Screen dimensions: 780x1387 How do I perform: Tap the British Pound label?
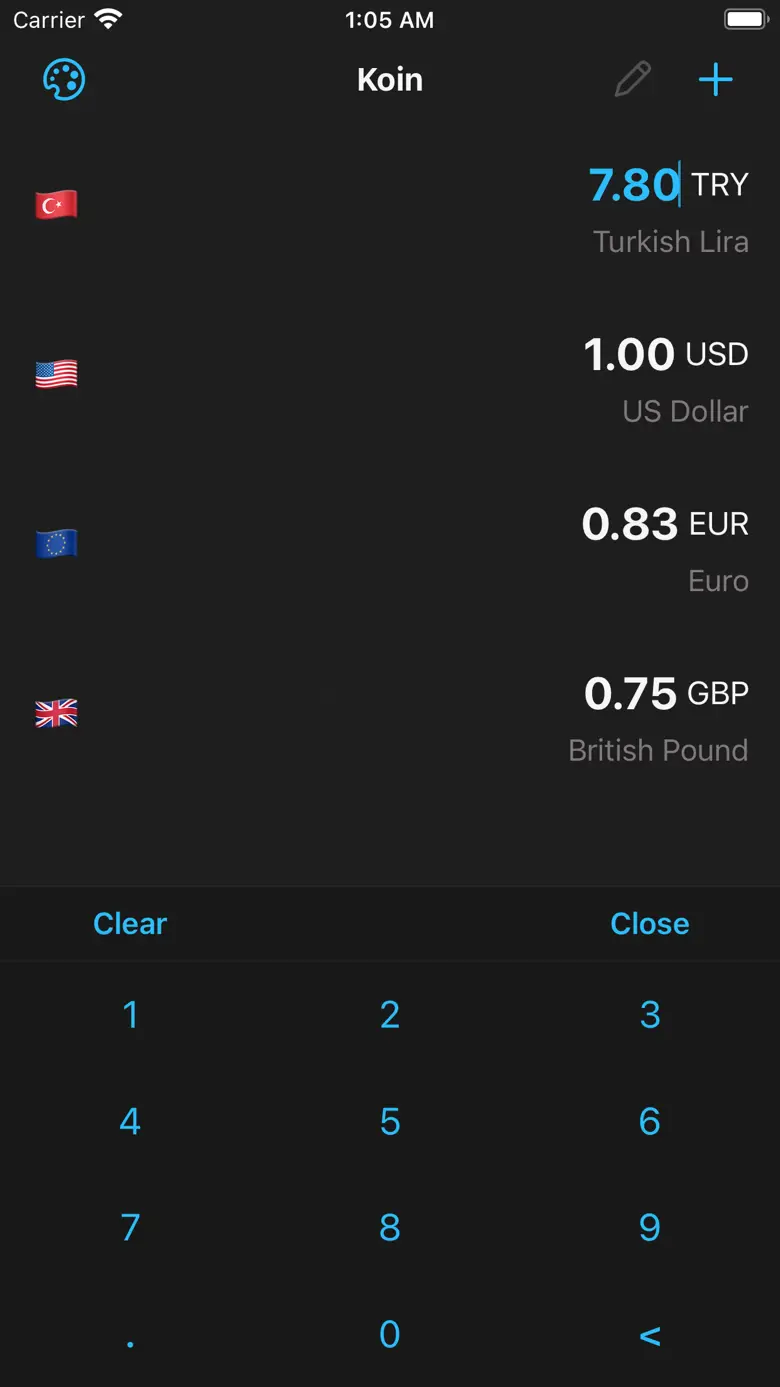coord(657,750)
